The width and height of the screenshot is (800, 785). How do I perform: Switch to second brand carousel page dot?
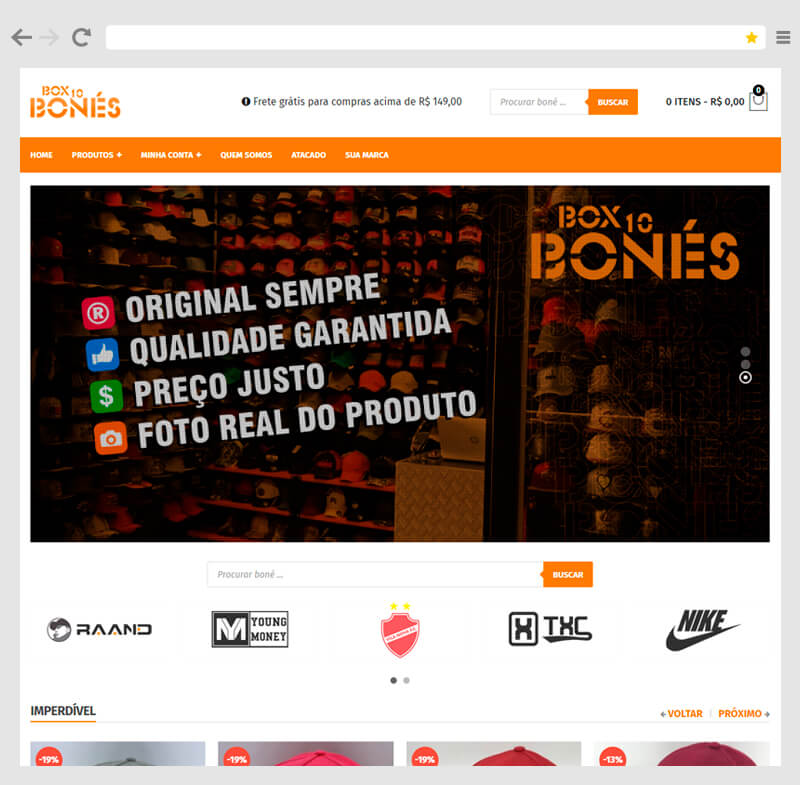(x=406, y=680)
